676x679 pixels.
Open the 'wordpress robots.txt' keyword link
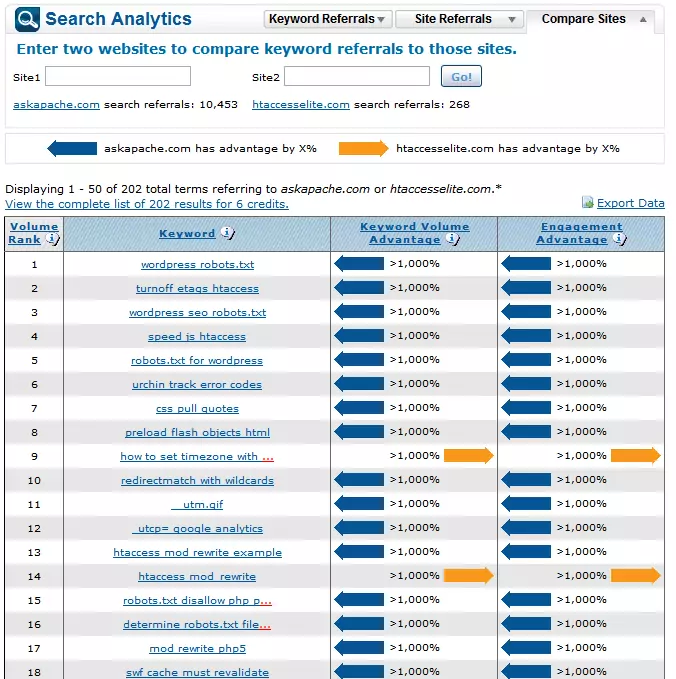(x=197, y=265)
